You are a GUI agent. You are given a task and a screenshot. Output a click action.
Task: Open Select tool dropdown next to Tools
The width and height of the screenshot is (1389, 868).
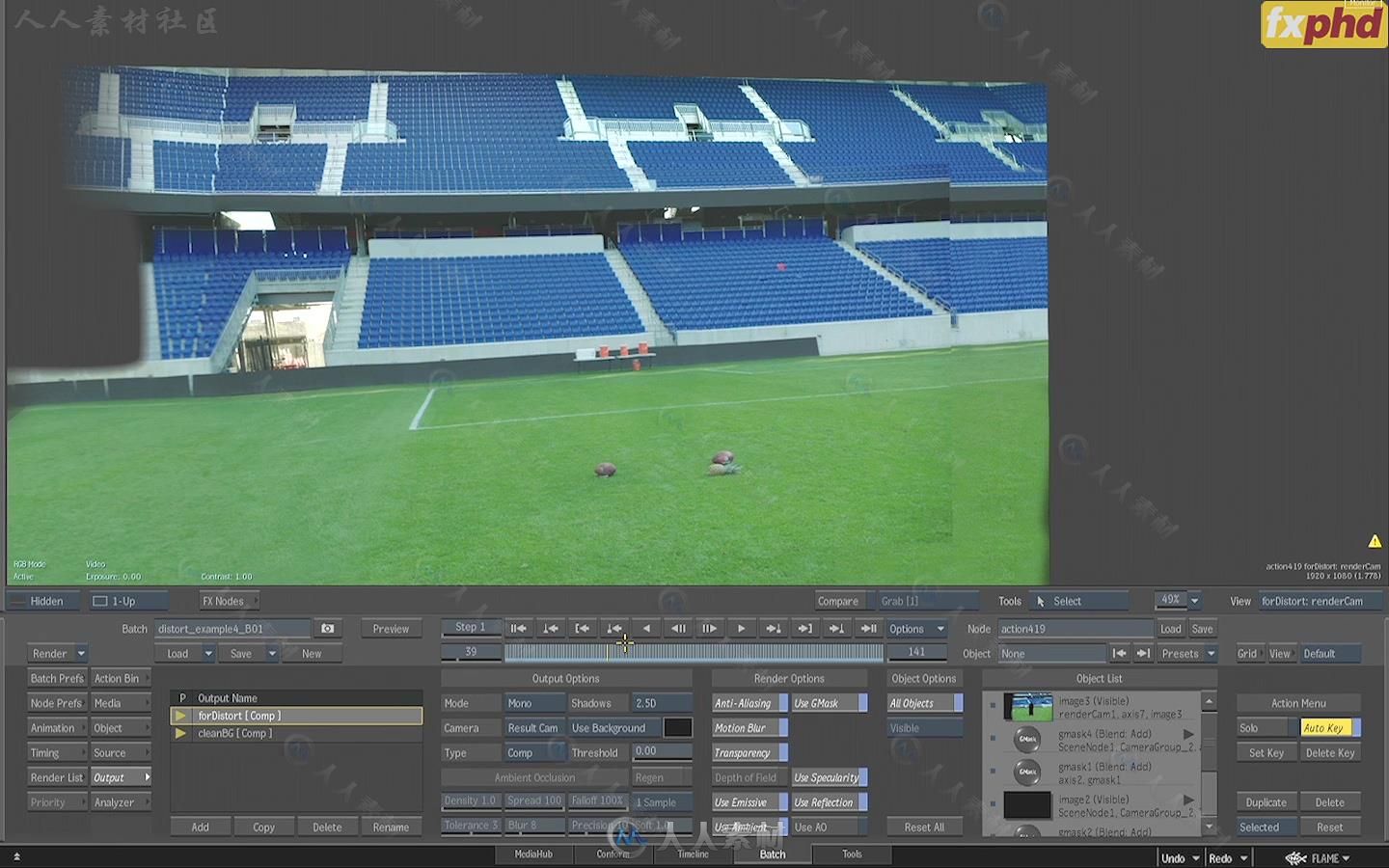coord(1078,601)
